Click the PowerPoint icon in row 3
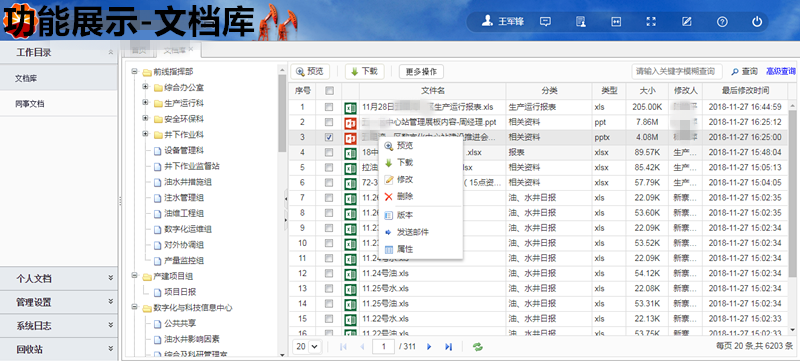The width and height of the screenshot is (800, 363). [351, 138]
